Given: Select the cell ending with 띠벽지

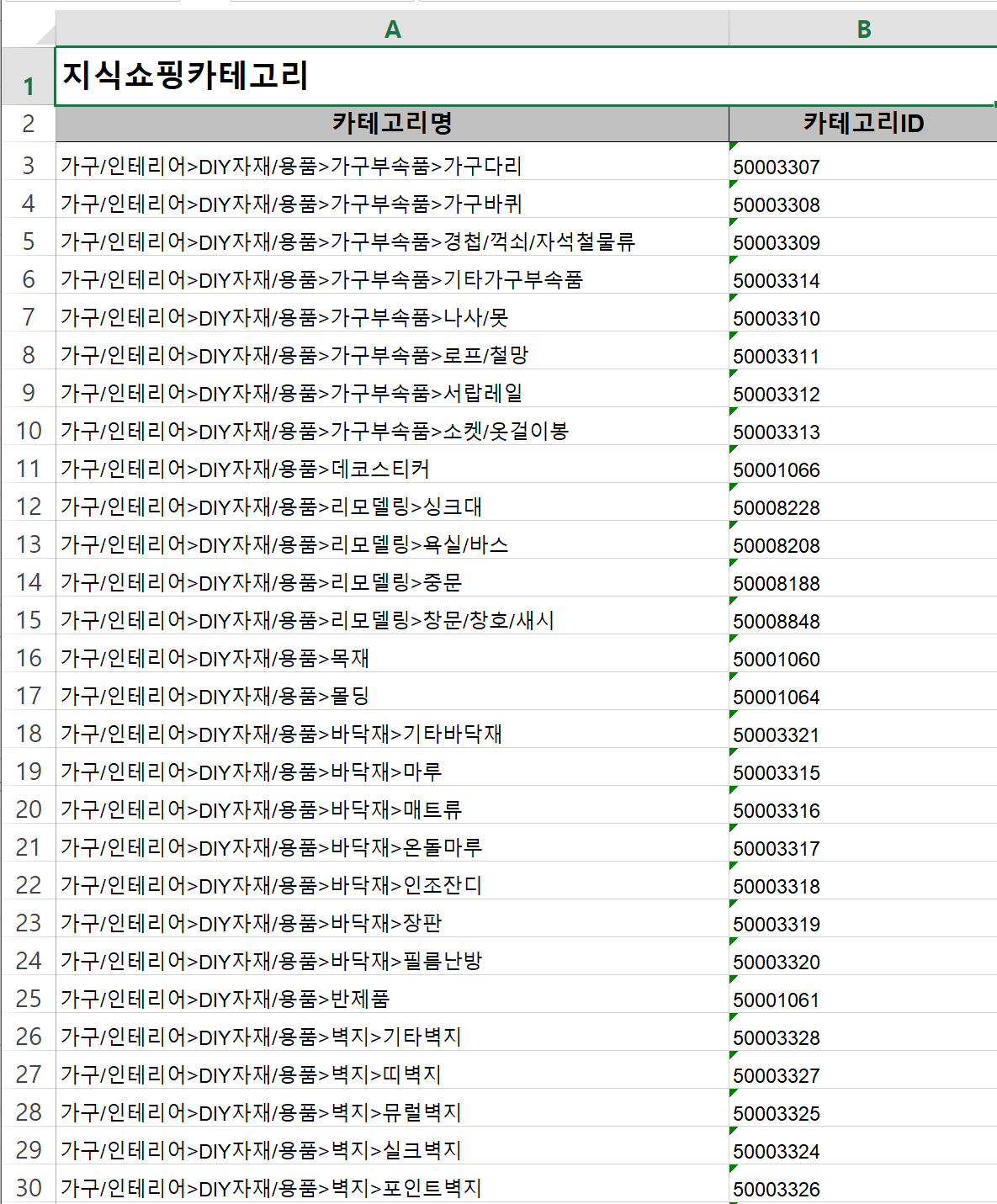Looking at the screenshot, I should 392,1070.
